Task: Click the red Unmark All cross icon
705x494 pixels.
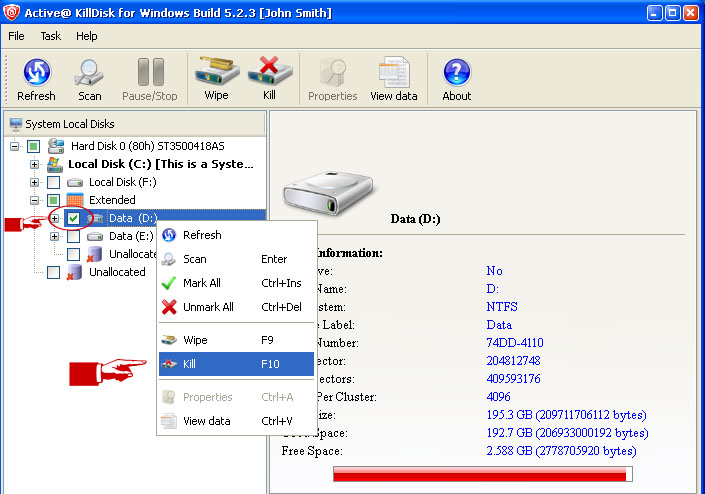Action: (169, 307)
